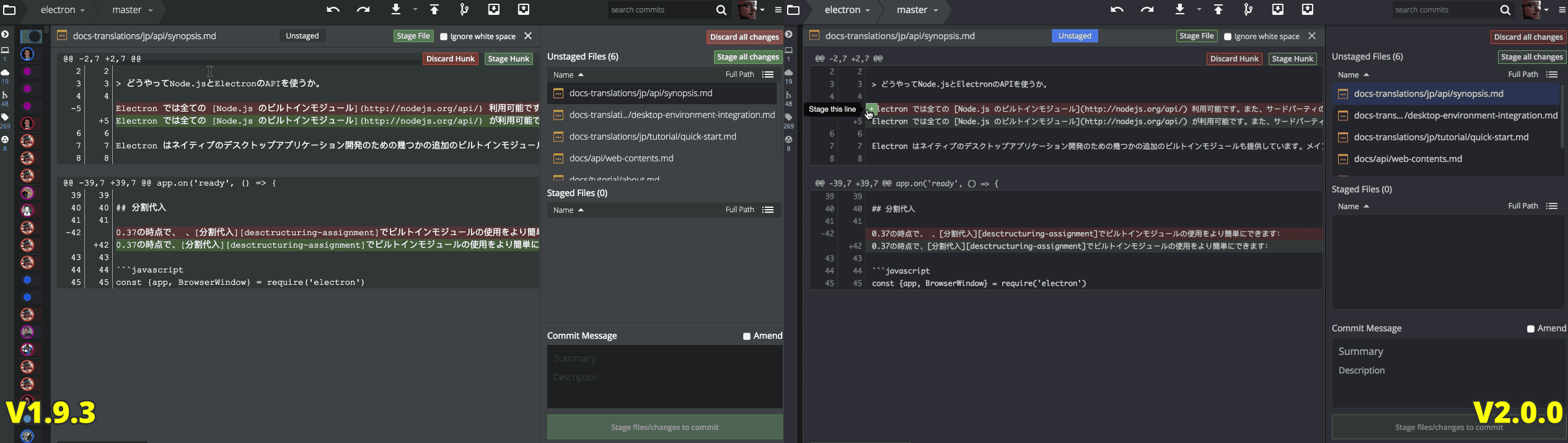Click Unstaged label in v1.9.3 diff header
Image resolution: width=1568 pixels, height=443 pixels.
302,36
